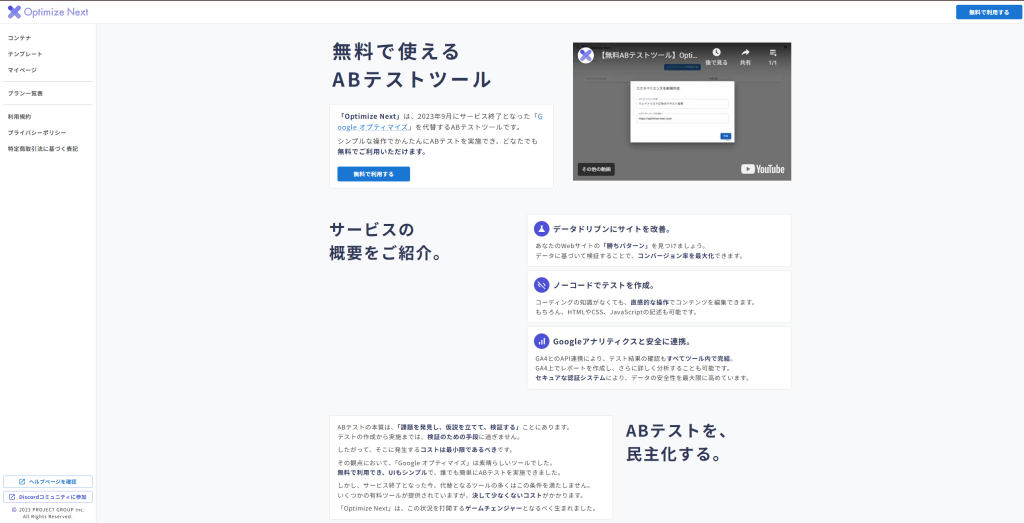Open 利用規約 in the sidebar
The height and width of the screenshot is (523, 1024).
(20, 117)
